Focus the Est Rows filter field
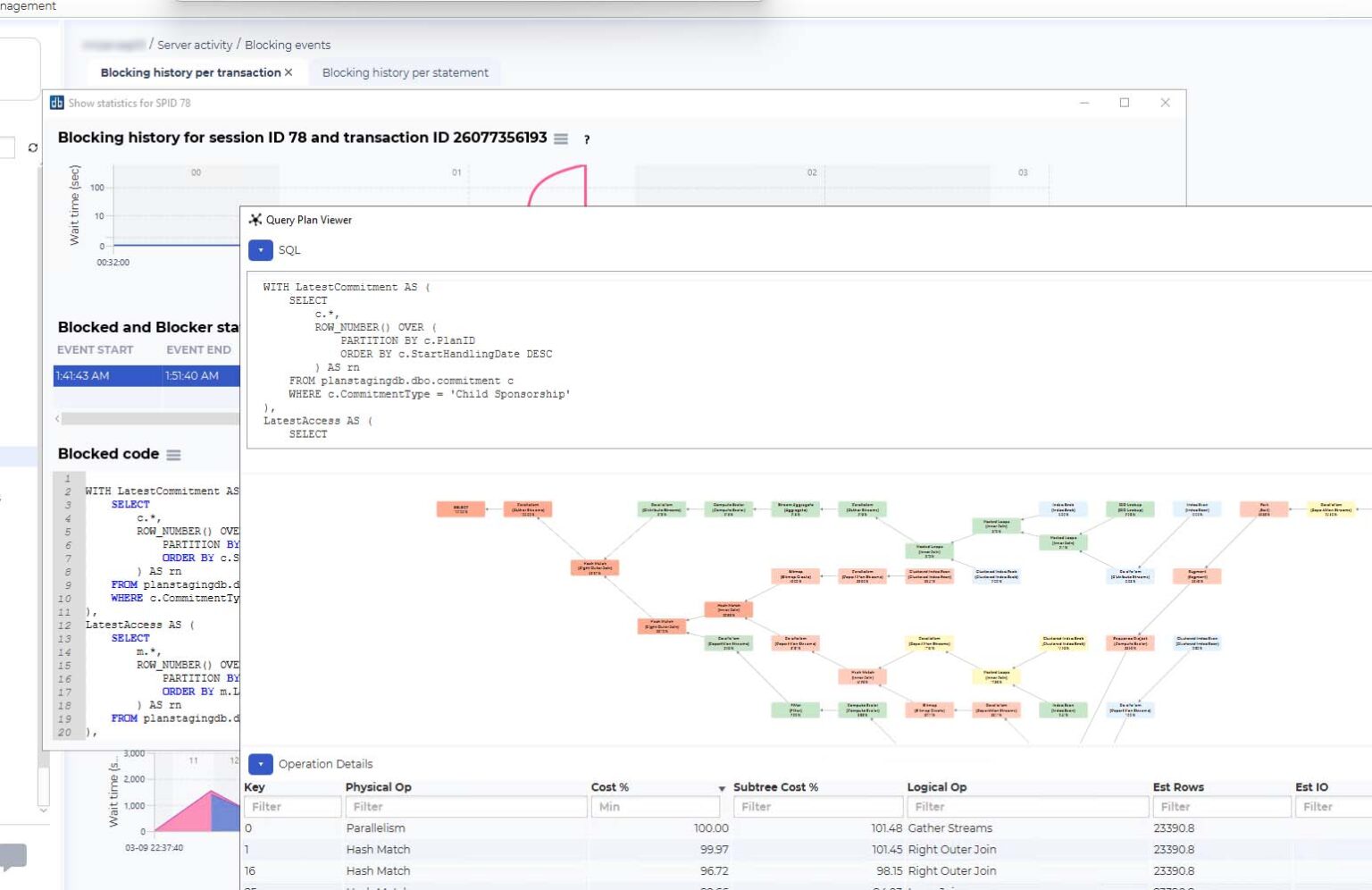Viewport: 1372px width, 890px height. [1221, 807]
